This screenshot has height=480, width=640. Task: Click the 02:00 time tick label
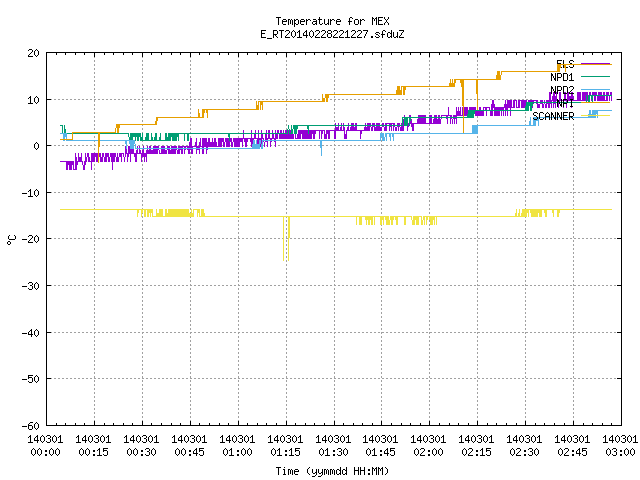point(428,452)
